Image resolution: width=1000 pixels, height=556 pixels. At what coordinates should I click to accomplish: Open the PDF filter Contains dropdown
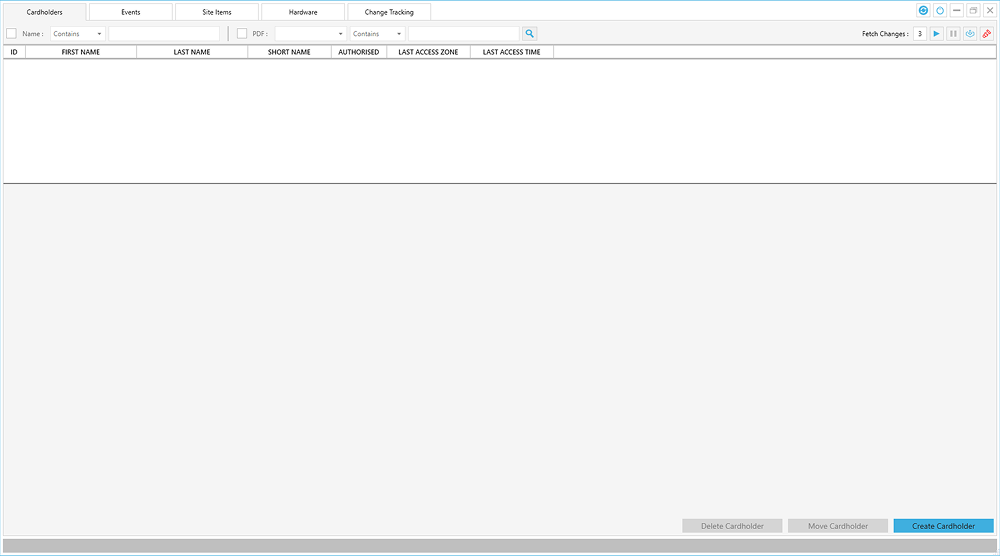pos(377,34)
